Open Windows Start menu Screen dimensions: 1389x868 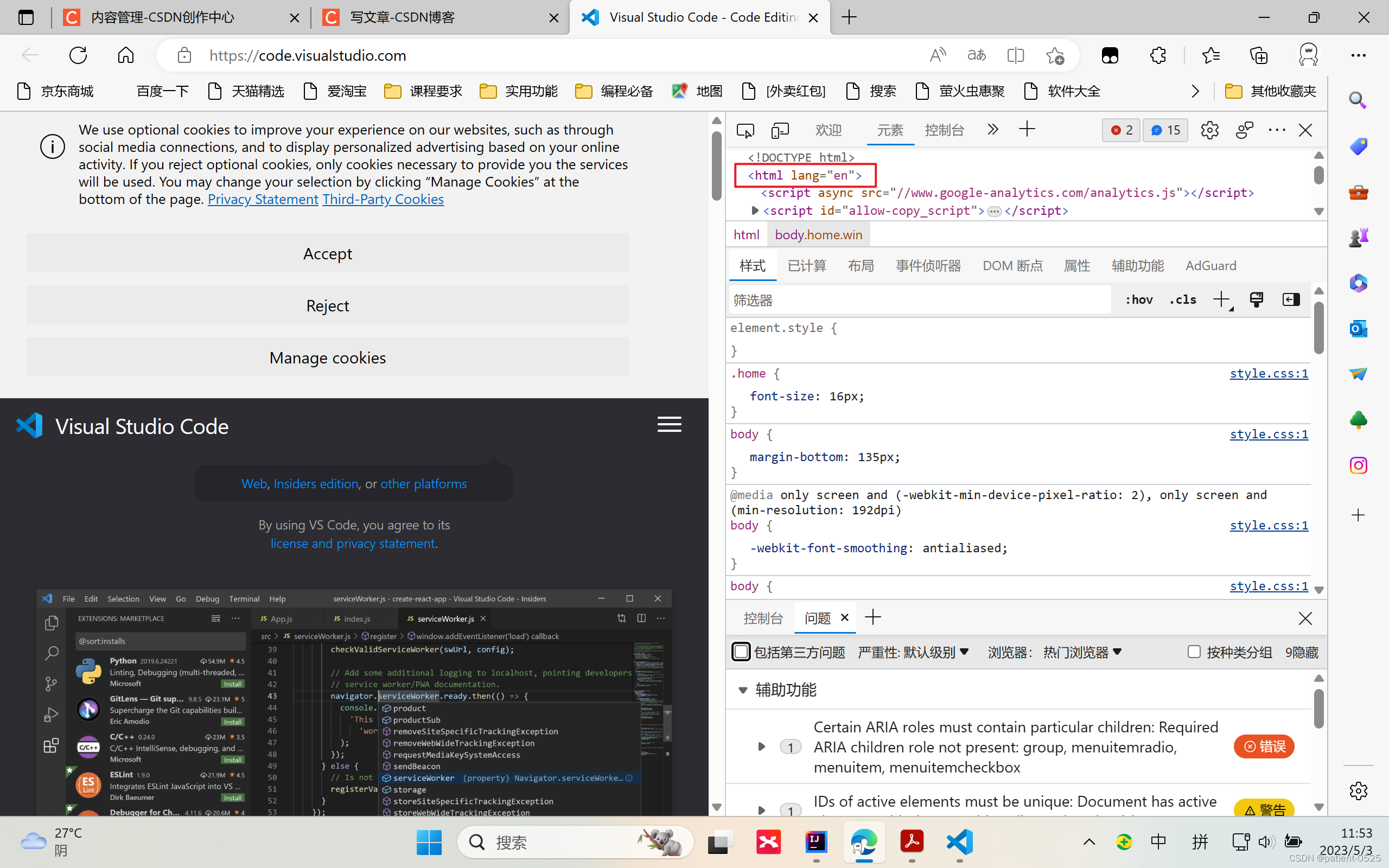(x=429, y=842)
